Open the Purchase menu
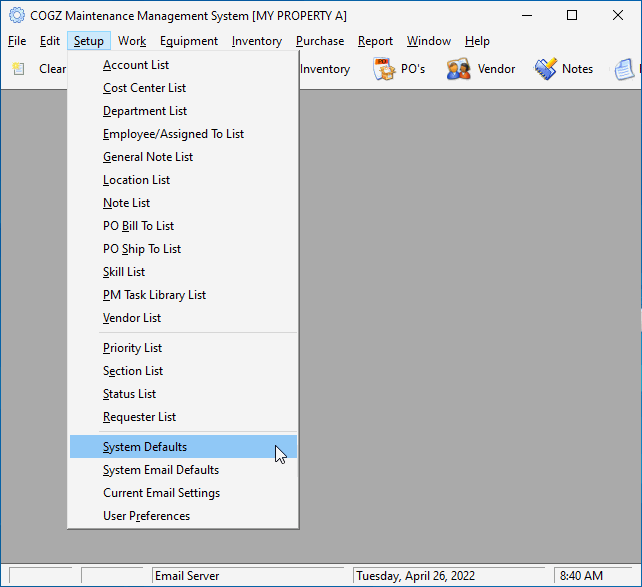This screenshot has height=587, width=642. click(x=320, y=41)
